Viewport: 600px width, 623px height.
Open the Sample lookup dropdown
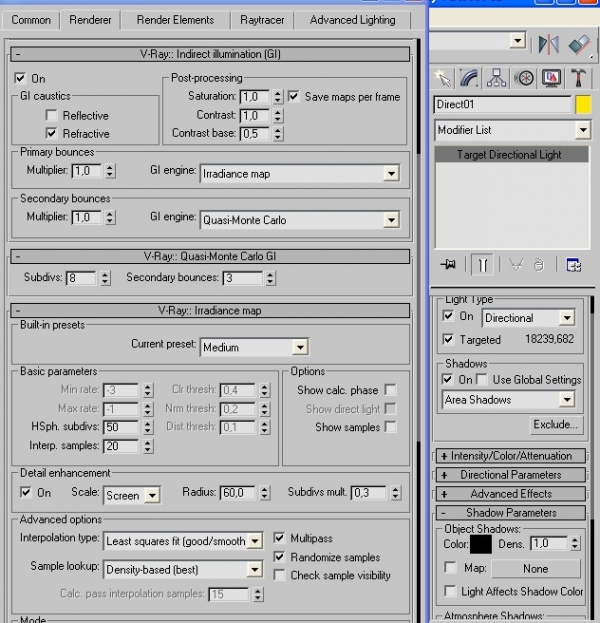183,570
